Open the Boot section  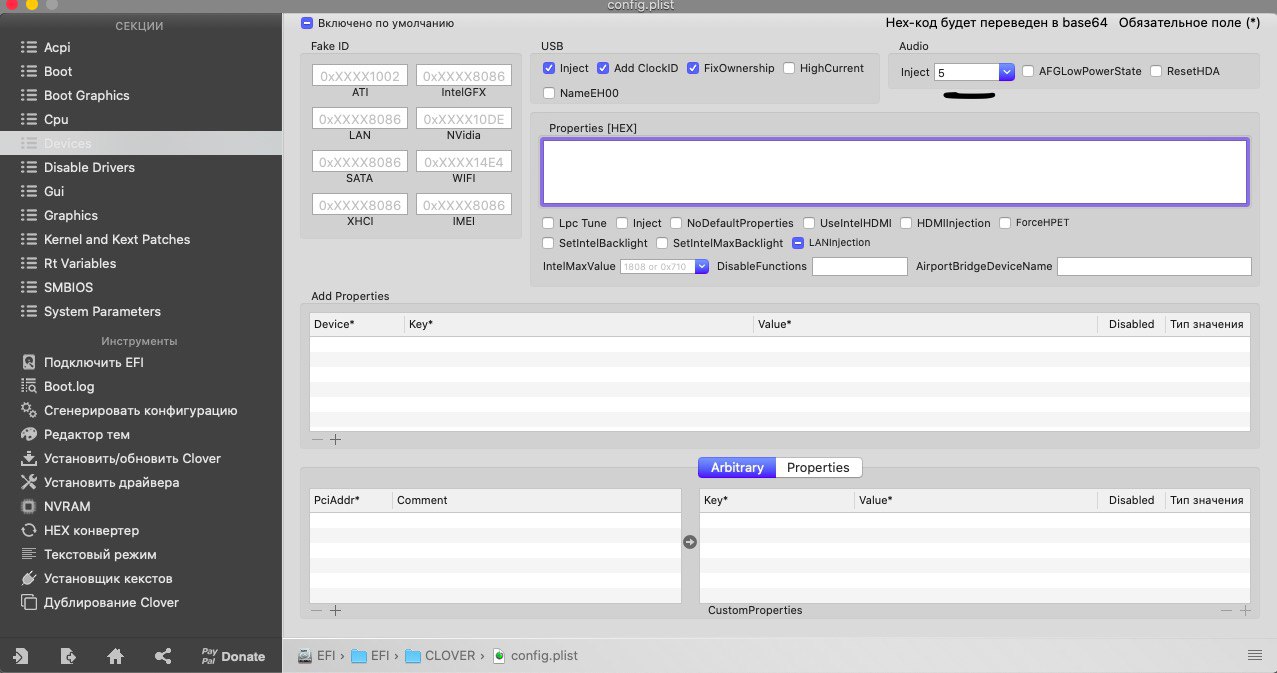tap(140, 71)
